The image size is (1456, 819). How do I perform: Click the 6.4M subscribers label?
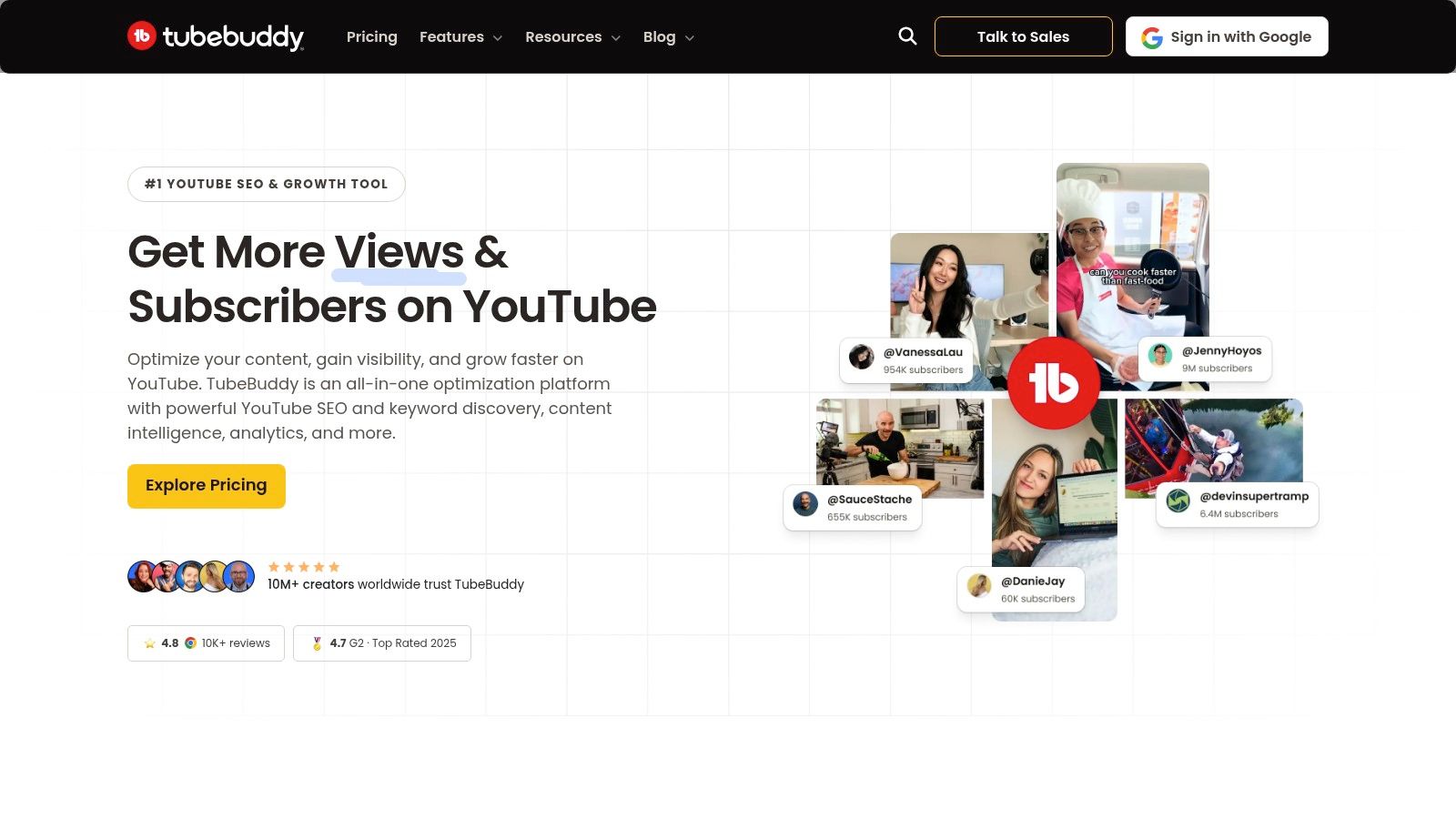pos(1239,513)
